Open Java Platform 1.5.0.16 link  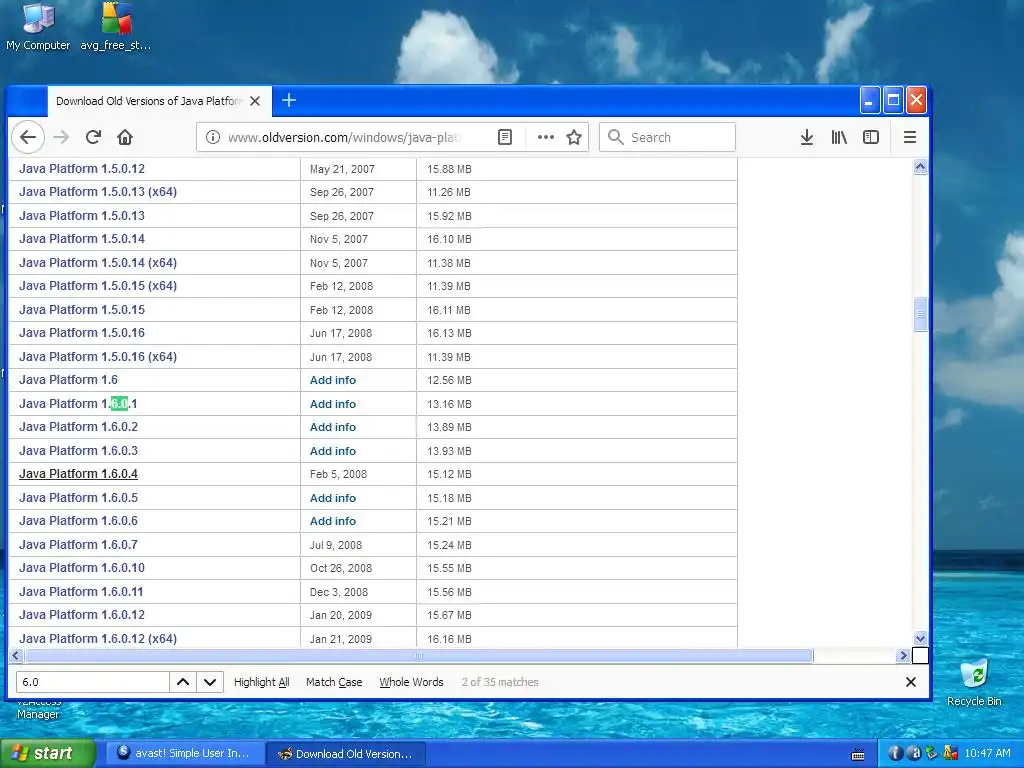click(x=82, y=333)
